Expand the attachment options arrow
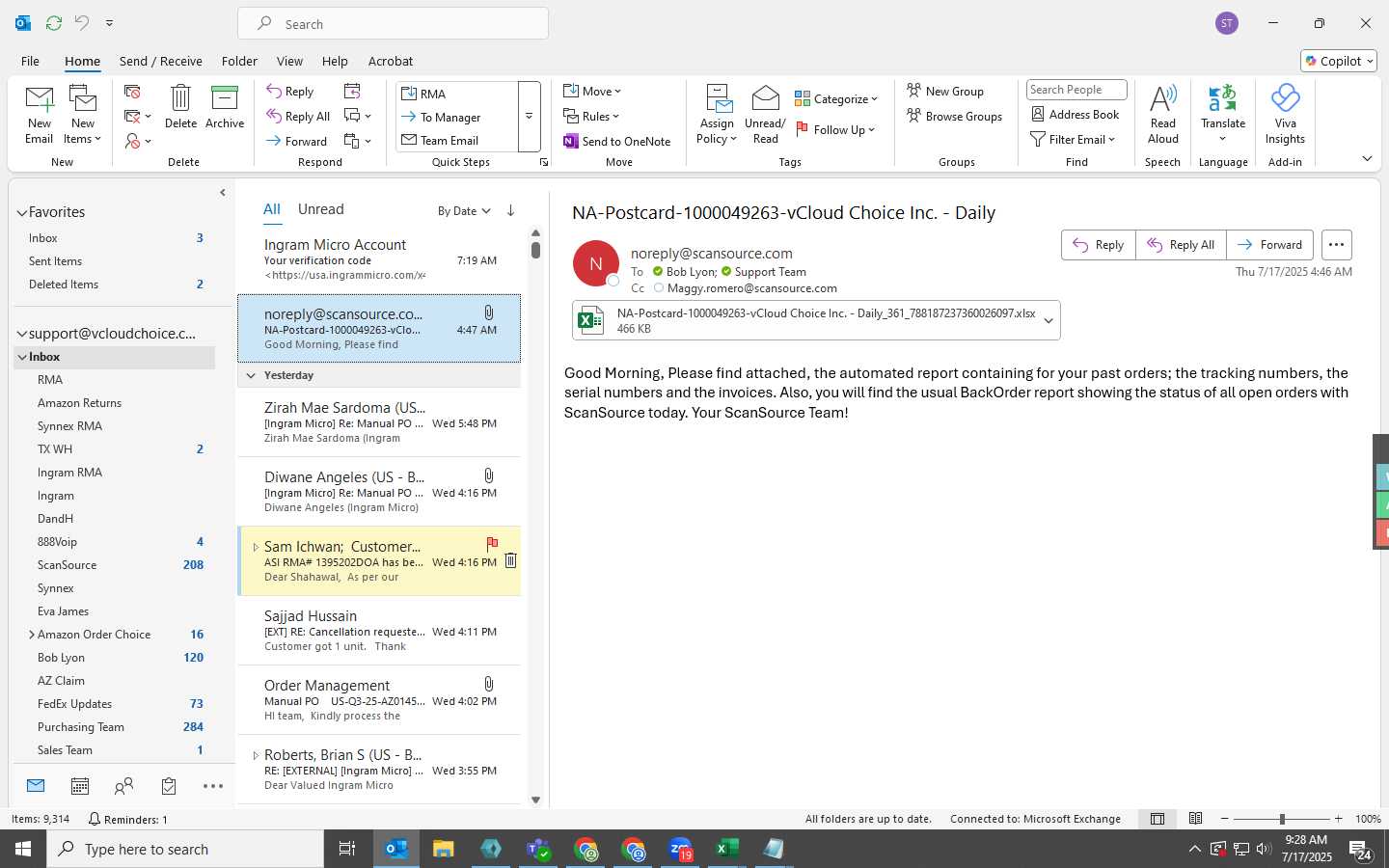Image resolution: width=1389 pixels, height=868 pixels. [x=1049, y=321]
